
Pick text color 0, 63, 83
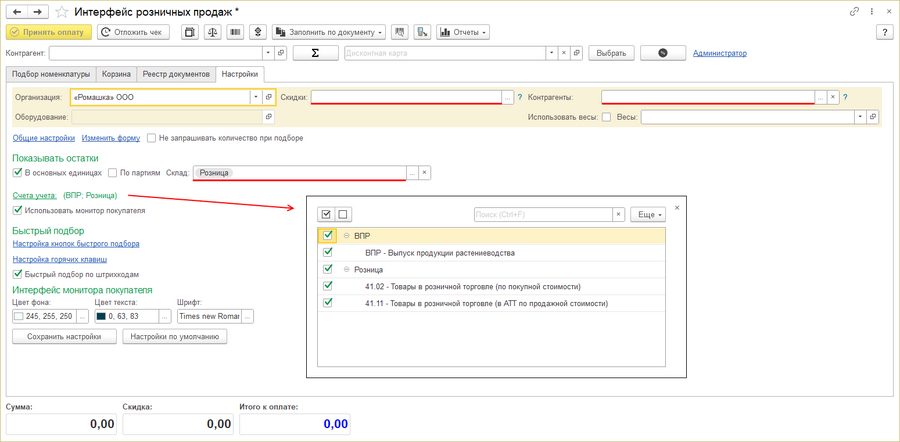[x=165, y=316]
